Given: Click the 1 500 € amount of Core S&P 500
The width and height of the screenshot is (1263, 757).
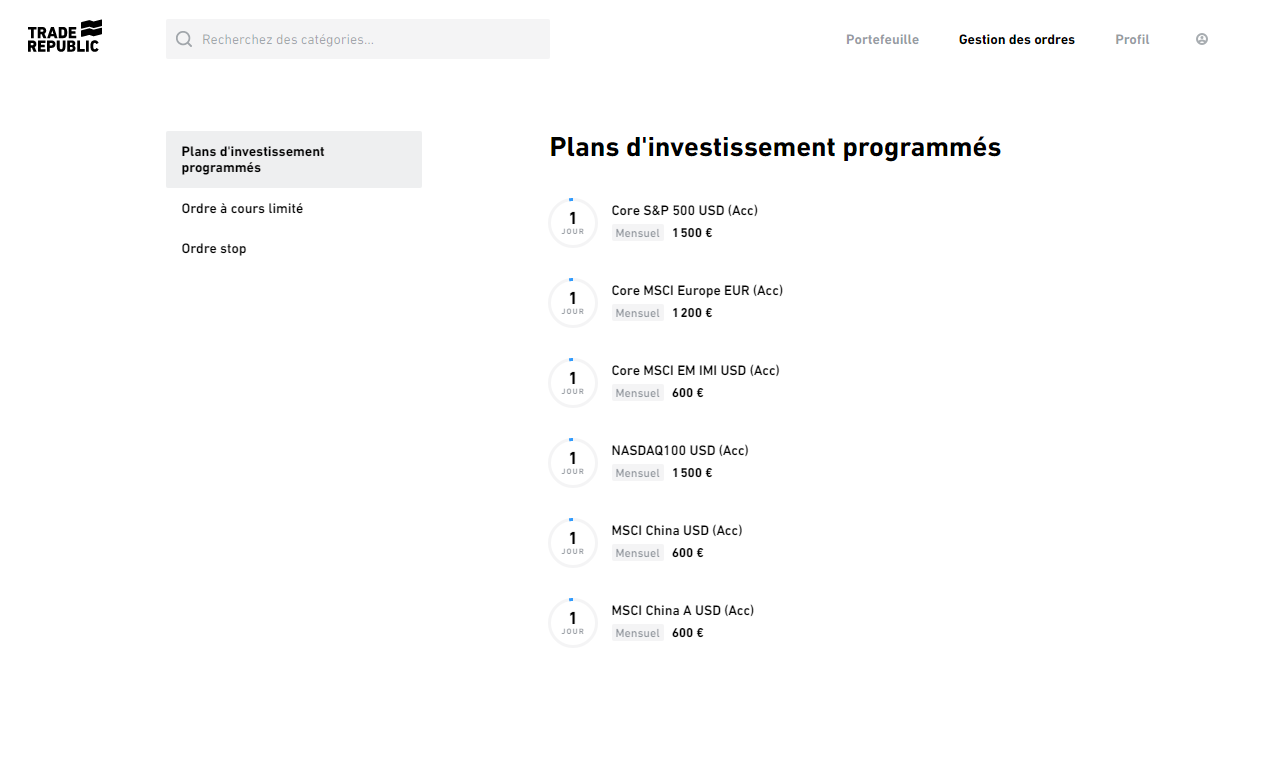Looking at the screenshot, I should [692, 233].
